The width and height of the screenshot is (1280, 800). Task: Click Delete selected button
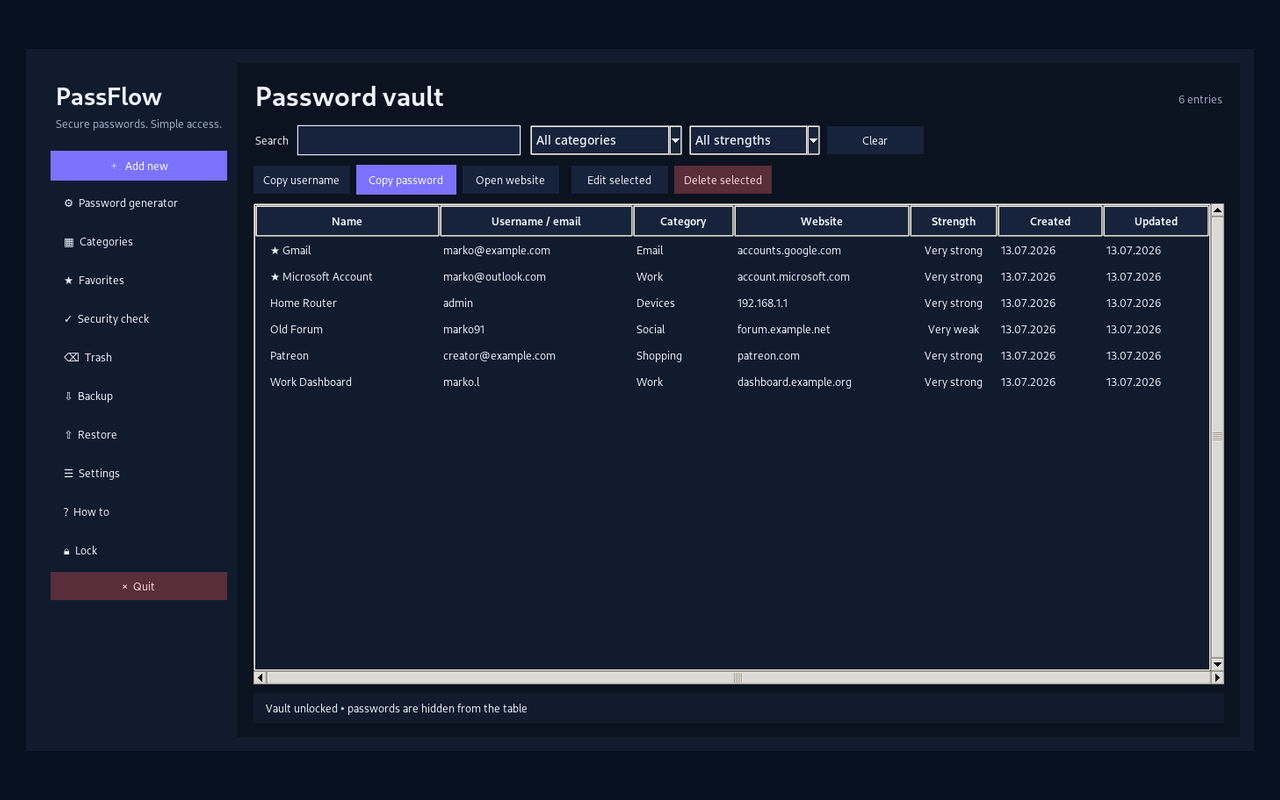tap(723, 180)
